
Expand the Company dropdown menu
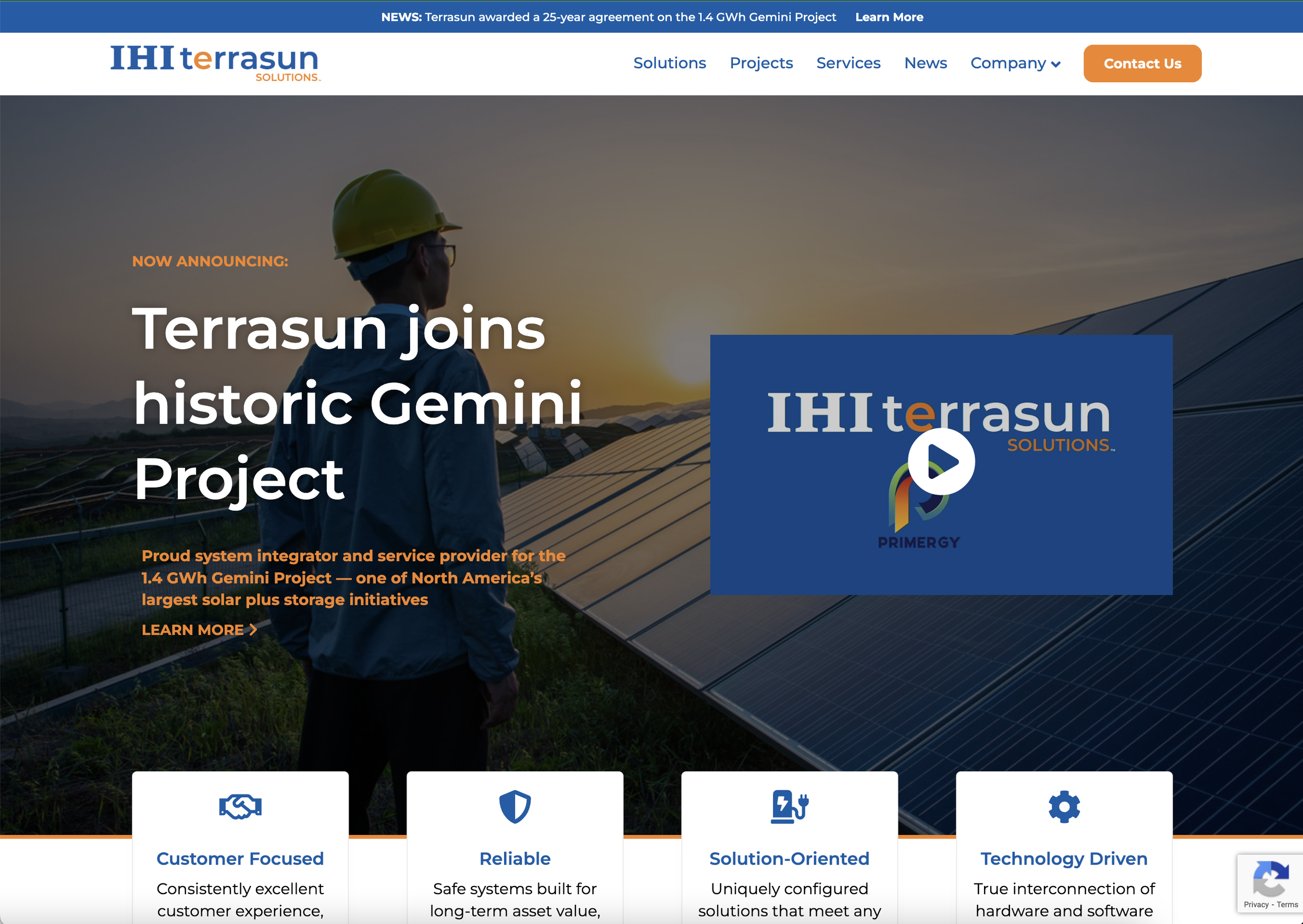pos(1007,63)
